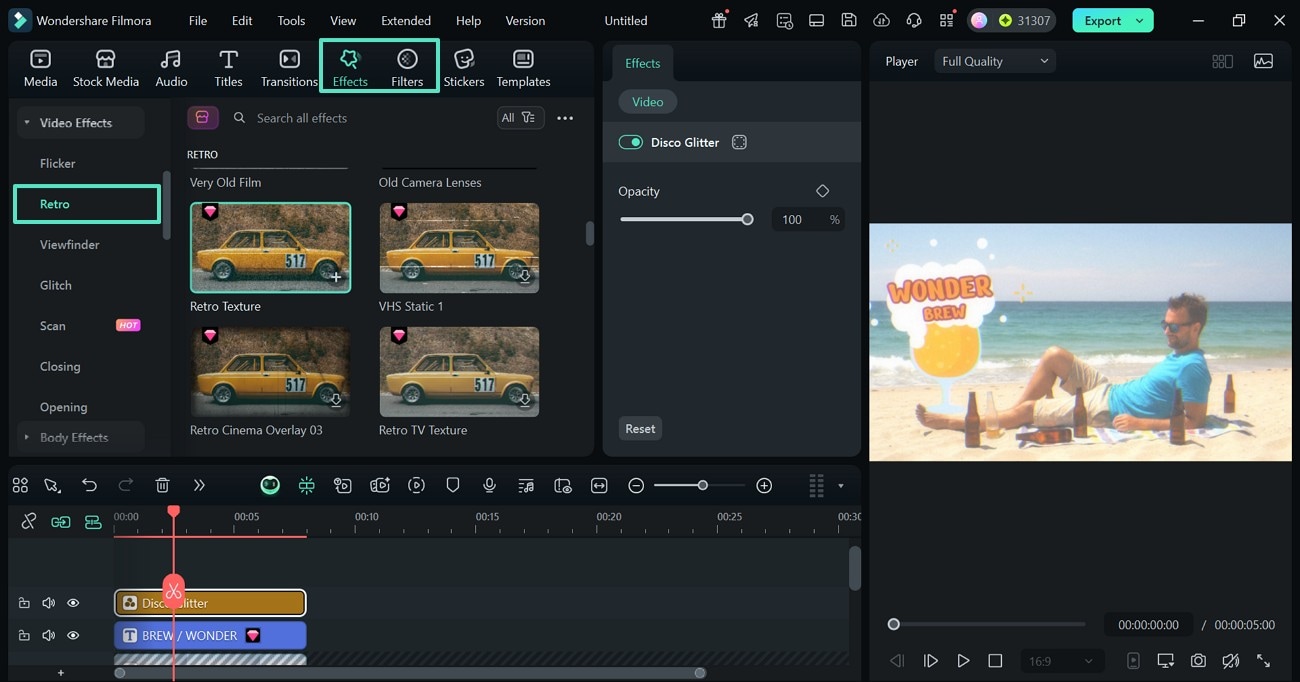Click the cloud upload icon

881,20
